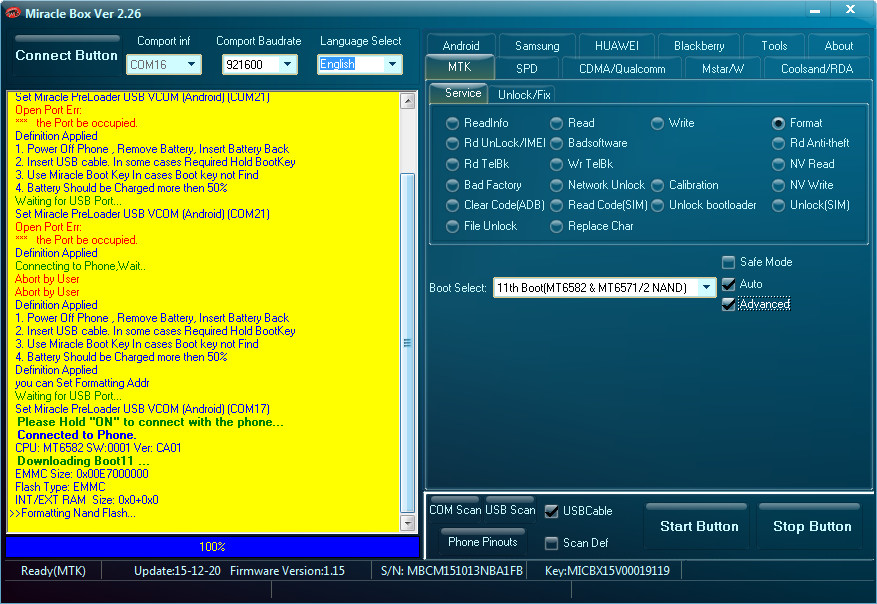The height and width of the screenshot is (604, 877).
Task: Select the Format radio option
Action: click(797, 123)
